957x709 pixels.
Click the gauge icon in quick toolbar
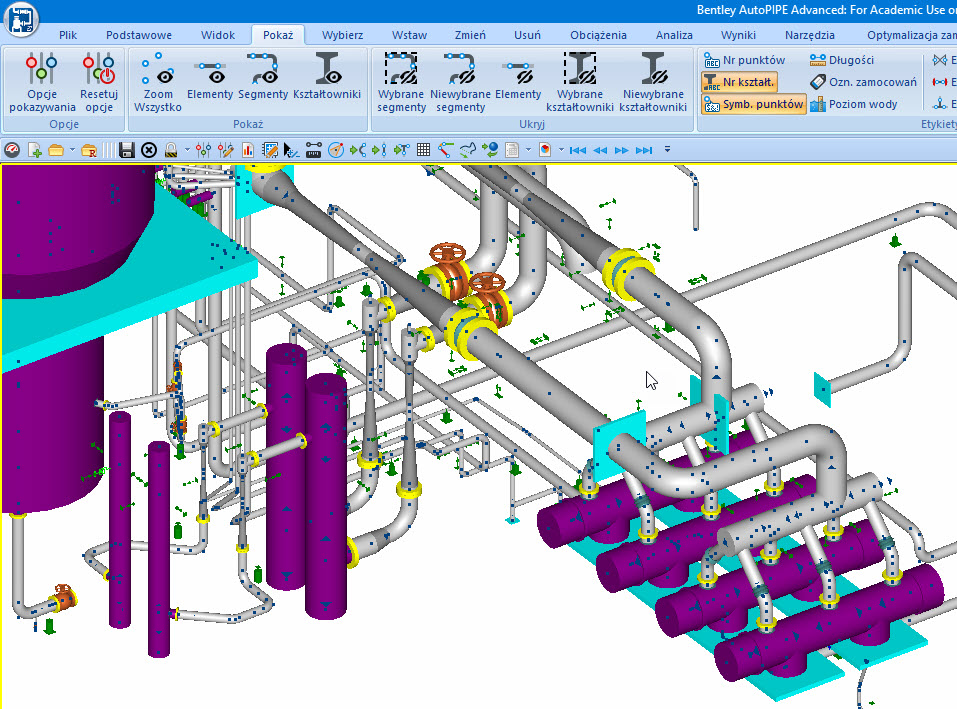tap(12, 149)
